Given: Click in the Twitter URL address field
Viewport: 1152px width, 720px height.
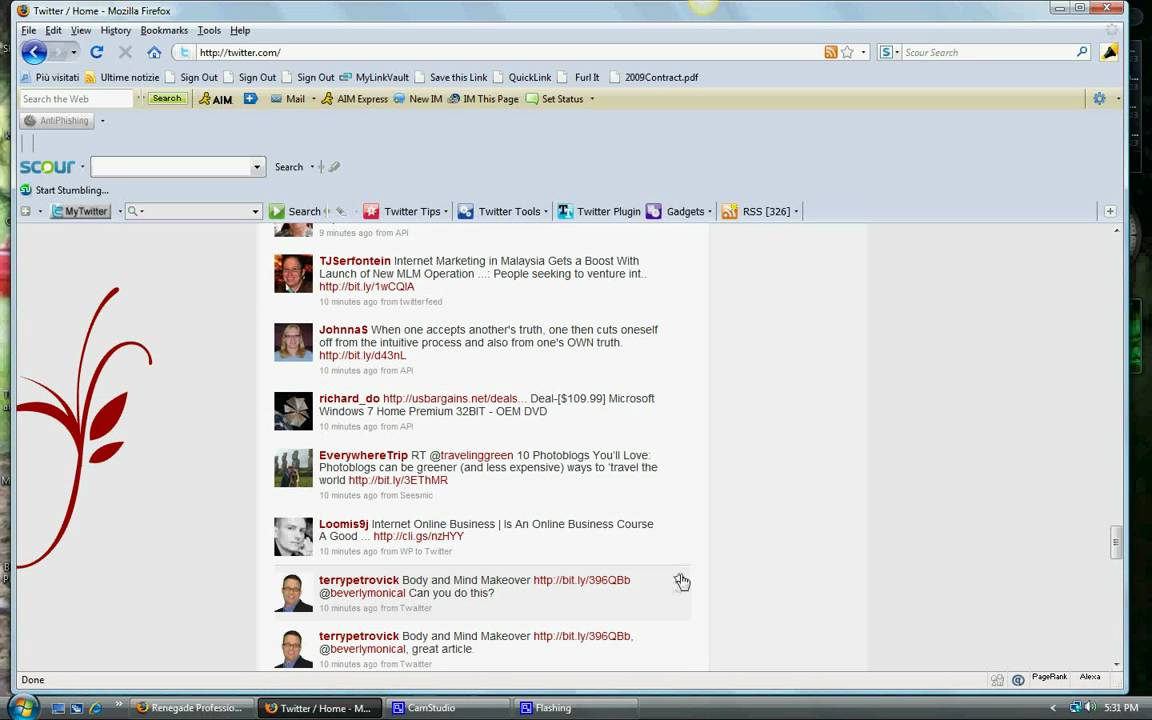Looking at the screenshot, I should point(507,52).
